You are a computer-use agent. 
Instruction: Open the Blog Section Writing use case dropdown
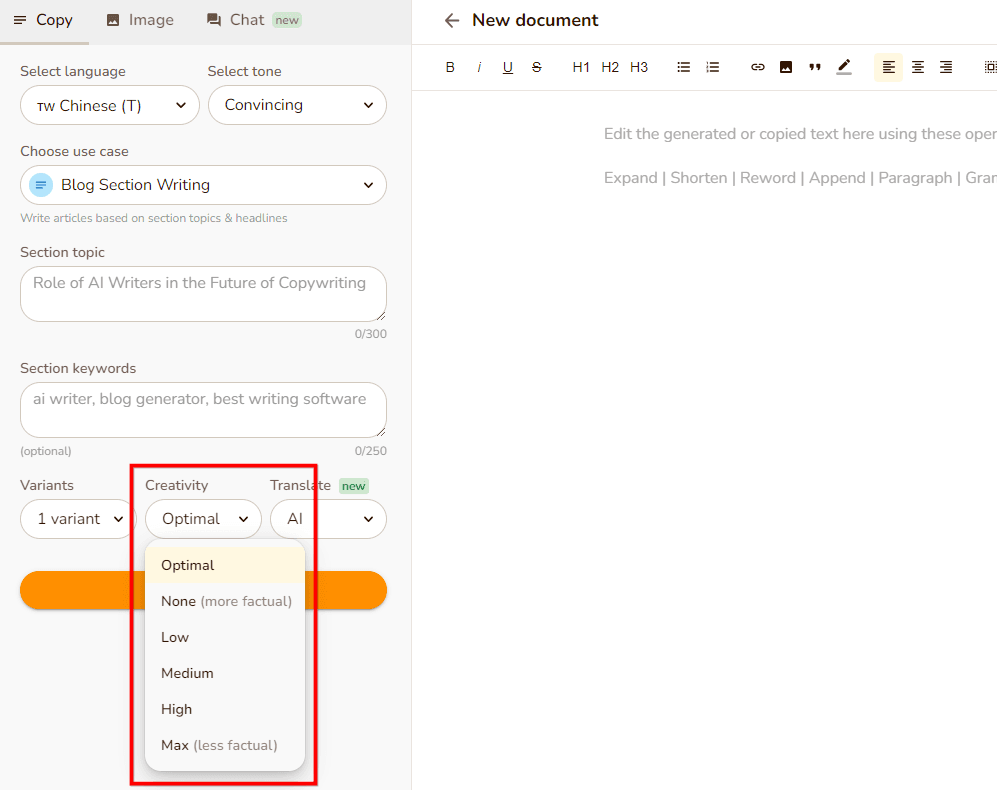[203, 185]
